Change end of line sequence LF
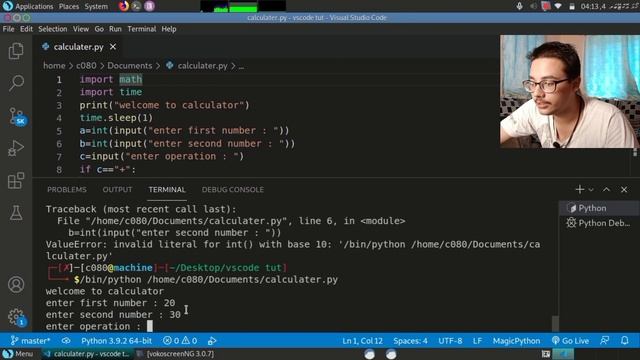The image size is (640, 360). (477, 341)
